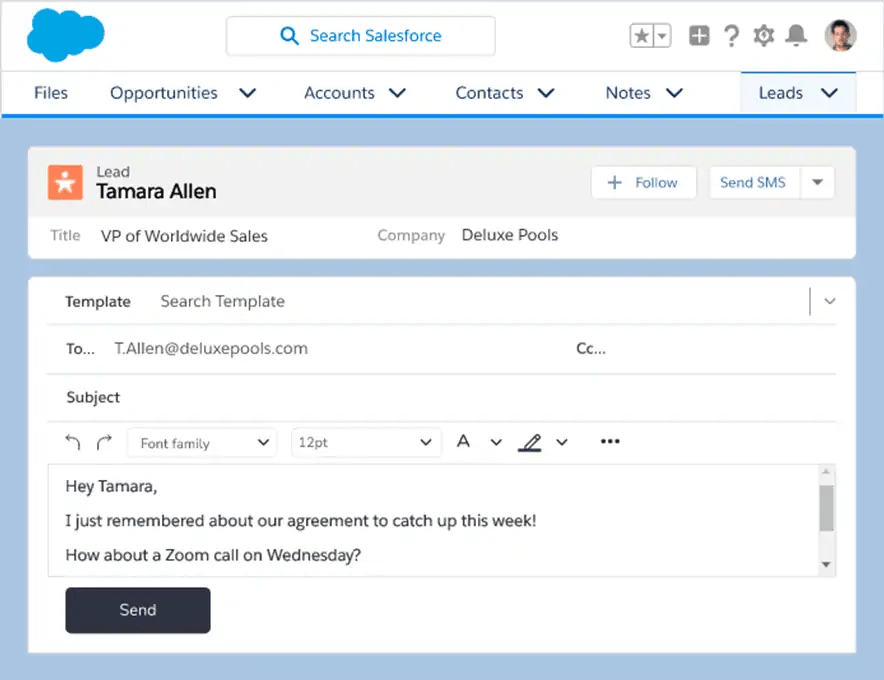Switch to the Contacts tab
Image resolution: width=884 pixels, height=680 pixels.
[489, 92]
